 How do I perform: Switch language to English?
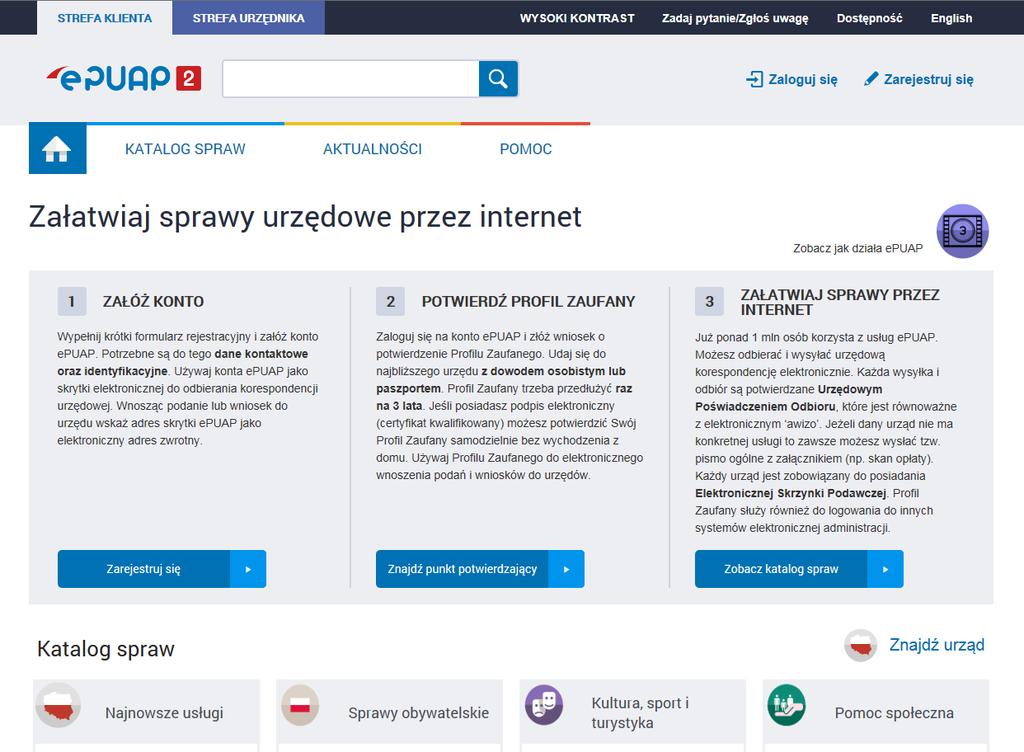(952, 18)
